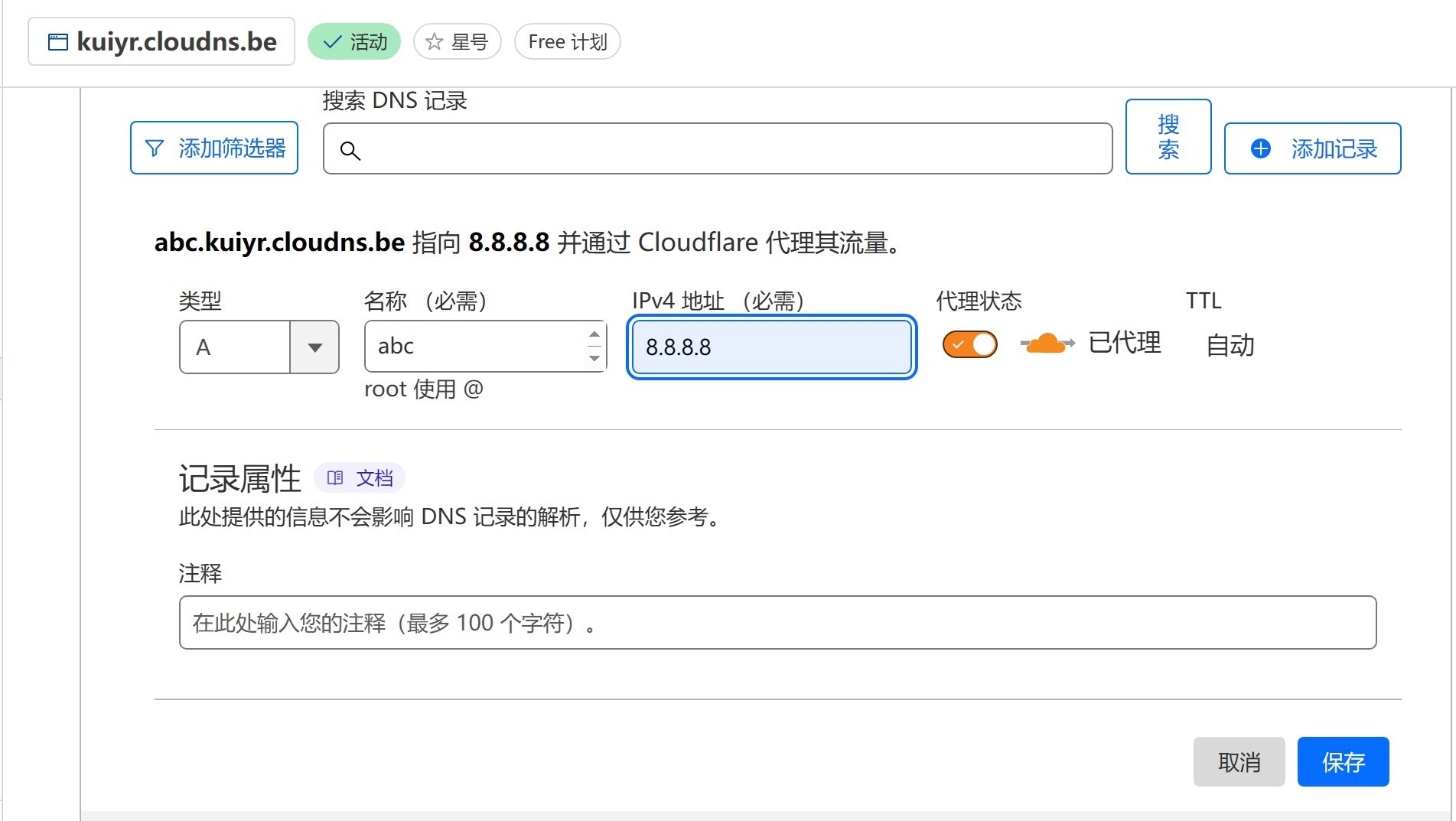The width and height of the screenshot is (1456, 821).
Task: Click the checkmark icon in 活动 badge
Action: [332, 42]
